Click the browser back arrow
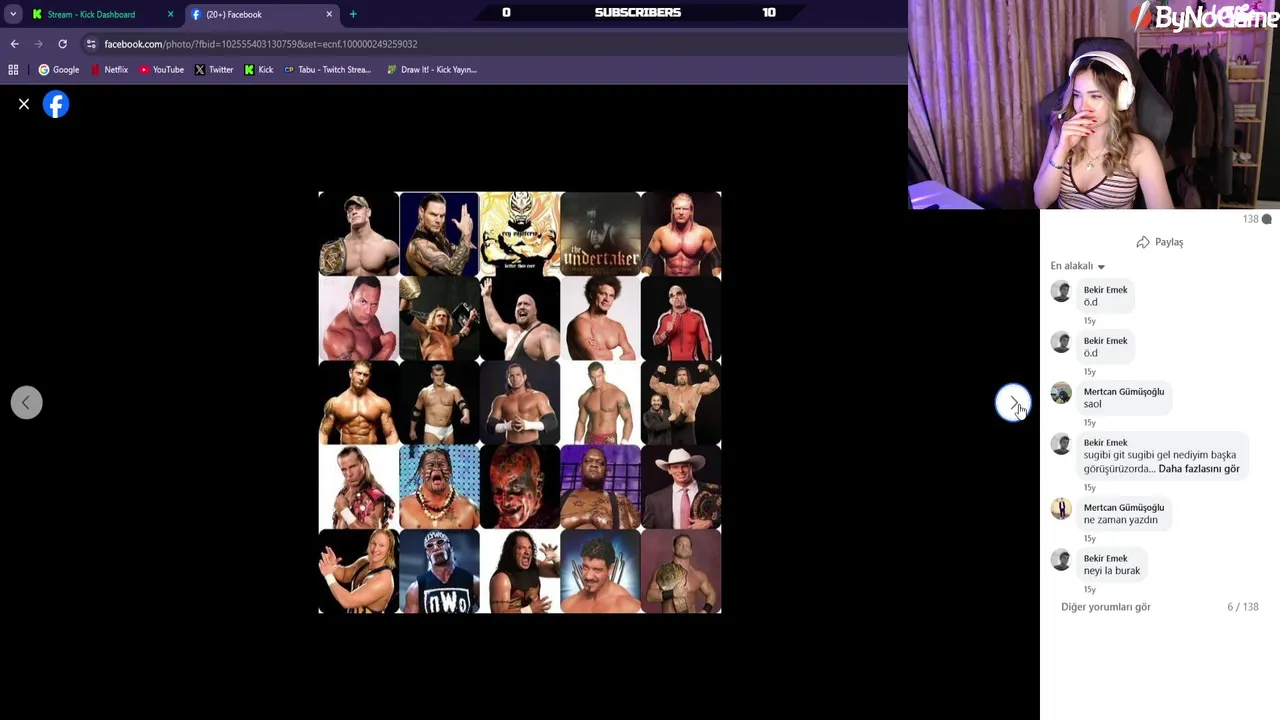 14,44
